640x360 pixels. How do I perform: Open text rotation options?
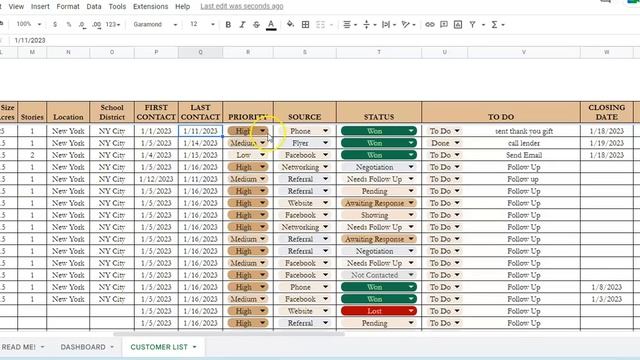click(408, 24)
